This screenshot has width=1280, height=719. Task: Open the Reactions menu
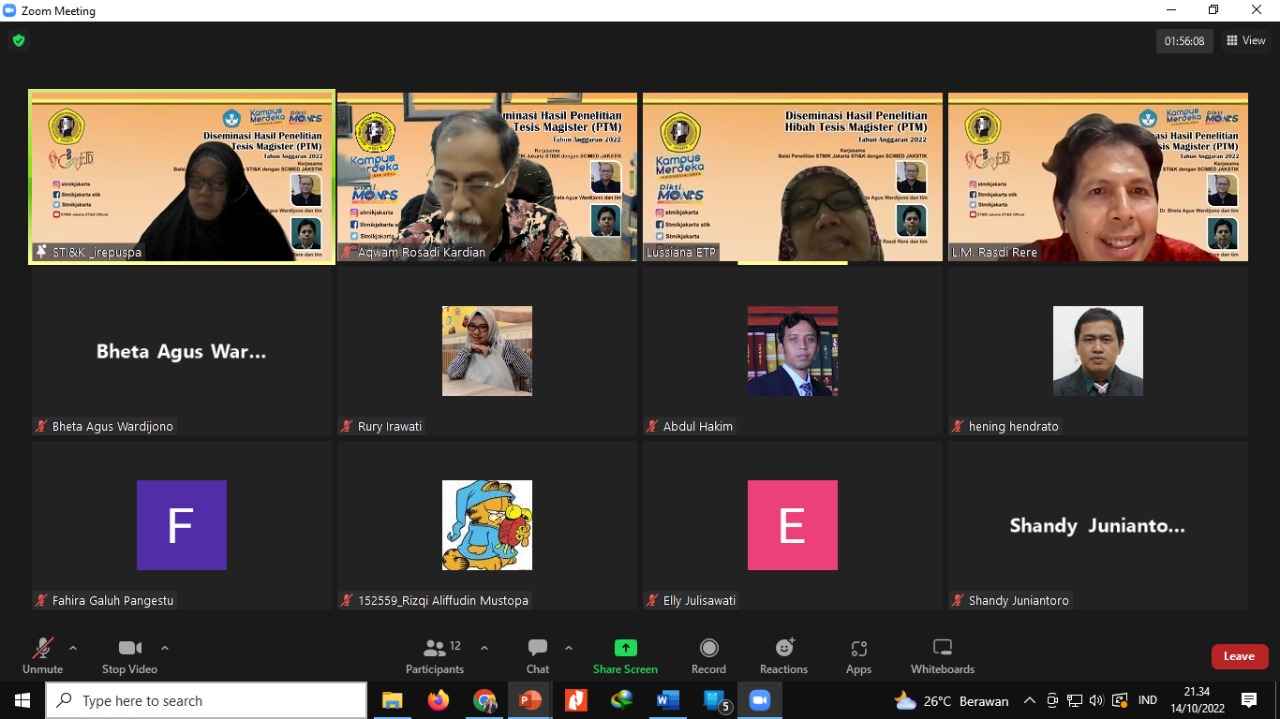(784, 656)
